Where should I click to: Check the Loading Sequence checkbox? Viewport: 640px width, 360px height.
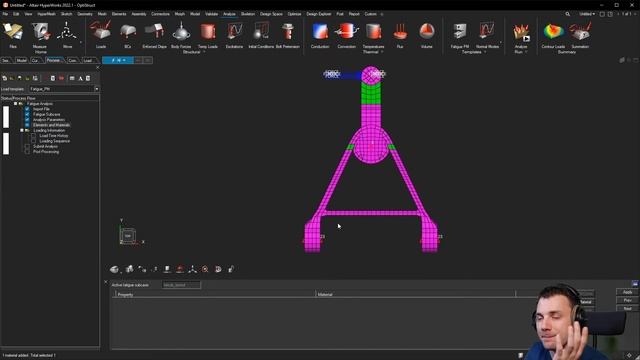(x=33, y=141)
